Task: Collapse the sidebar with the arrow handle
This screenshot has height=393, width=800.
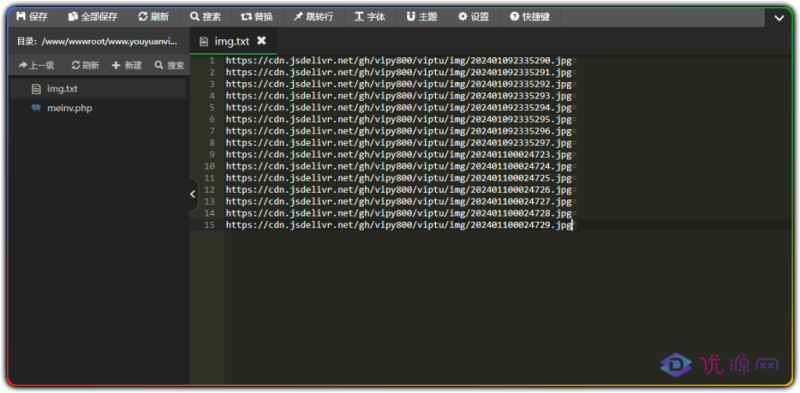Action: tap(193, 194)
